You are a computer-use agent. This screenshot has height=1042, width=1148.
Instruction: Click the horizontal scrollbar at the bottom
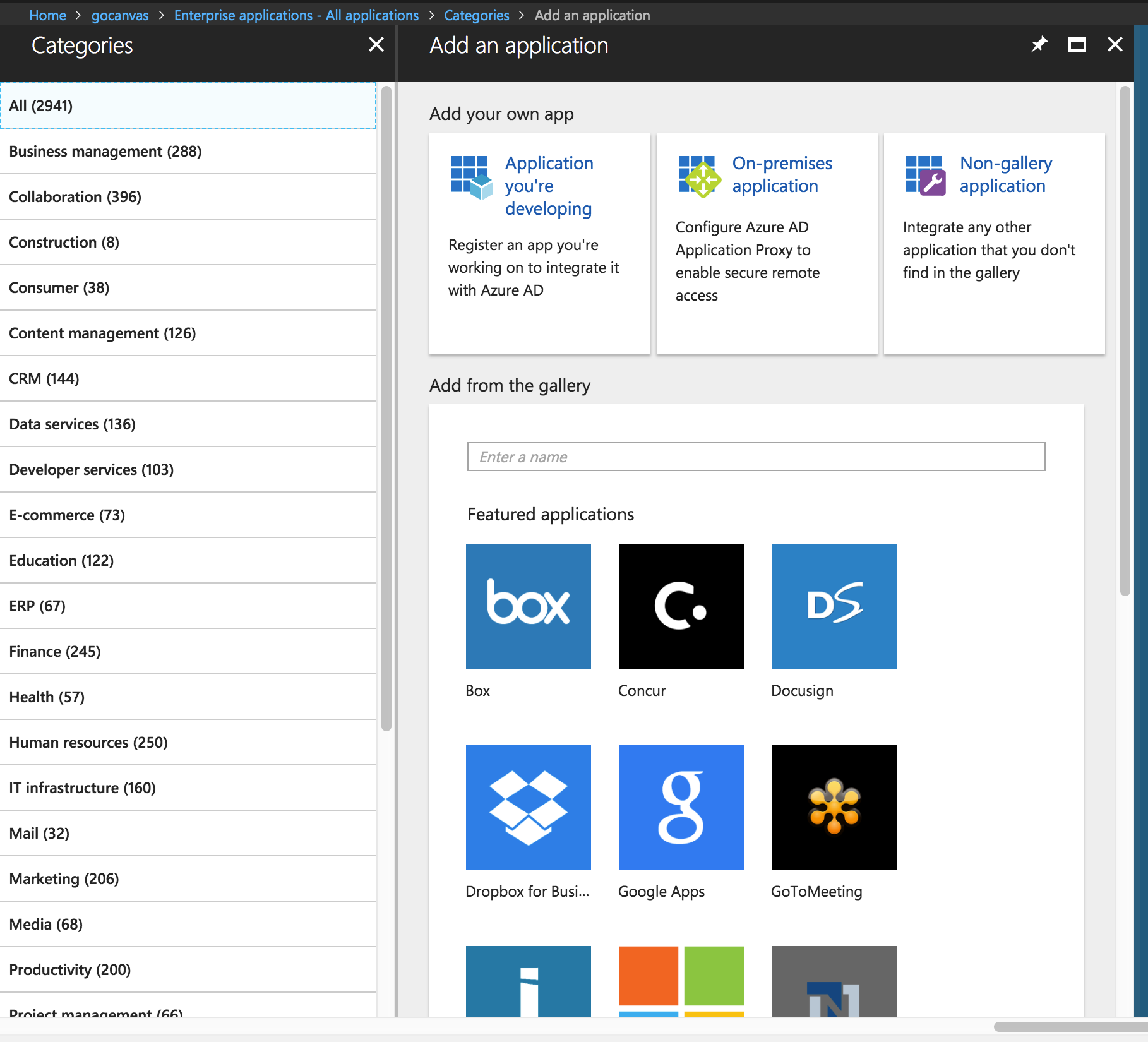coord(1070,1027)
